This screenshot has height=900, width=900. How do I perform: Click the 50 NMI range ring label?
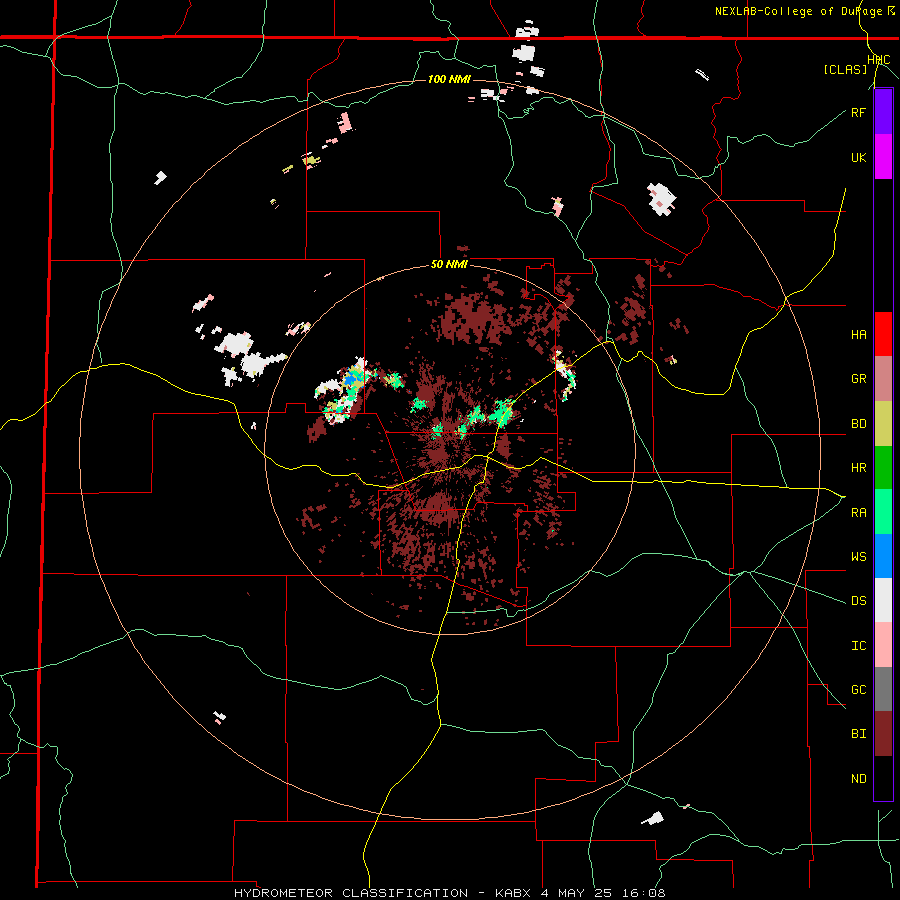449,265
